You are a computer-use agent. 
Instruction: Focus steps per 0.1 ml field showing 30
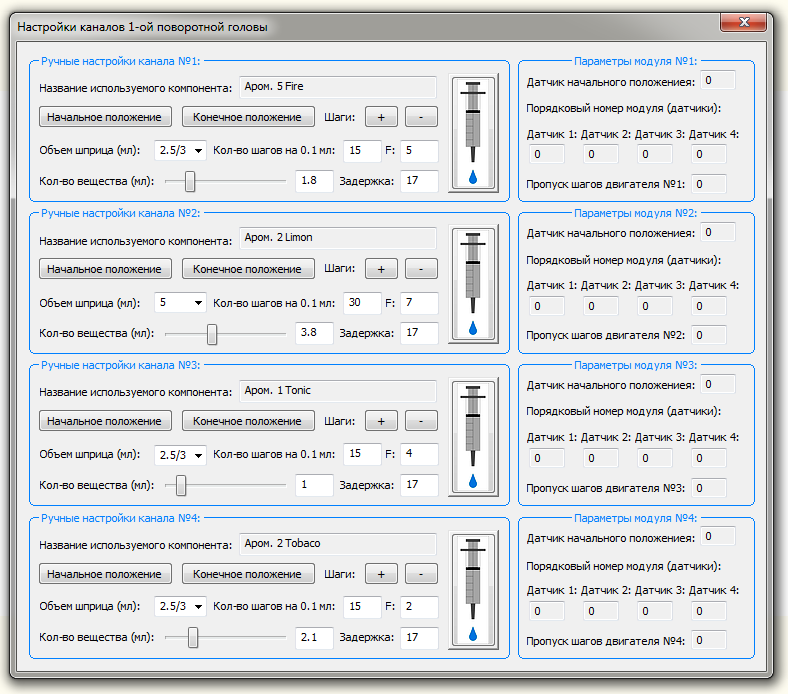click(362, 303)
